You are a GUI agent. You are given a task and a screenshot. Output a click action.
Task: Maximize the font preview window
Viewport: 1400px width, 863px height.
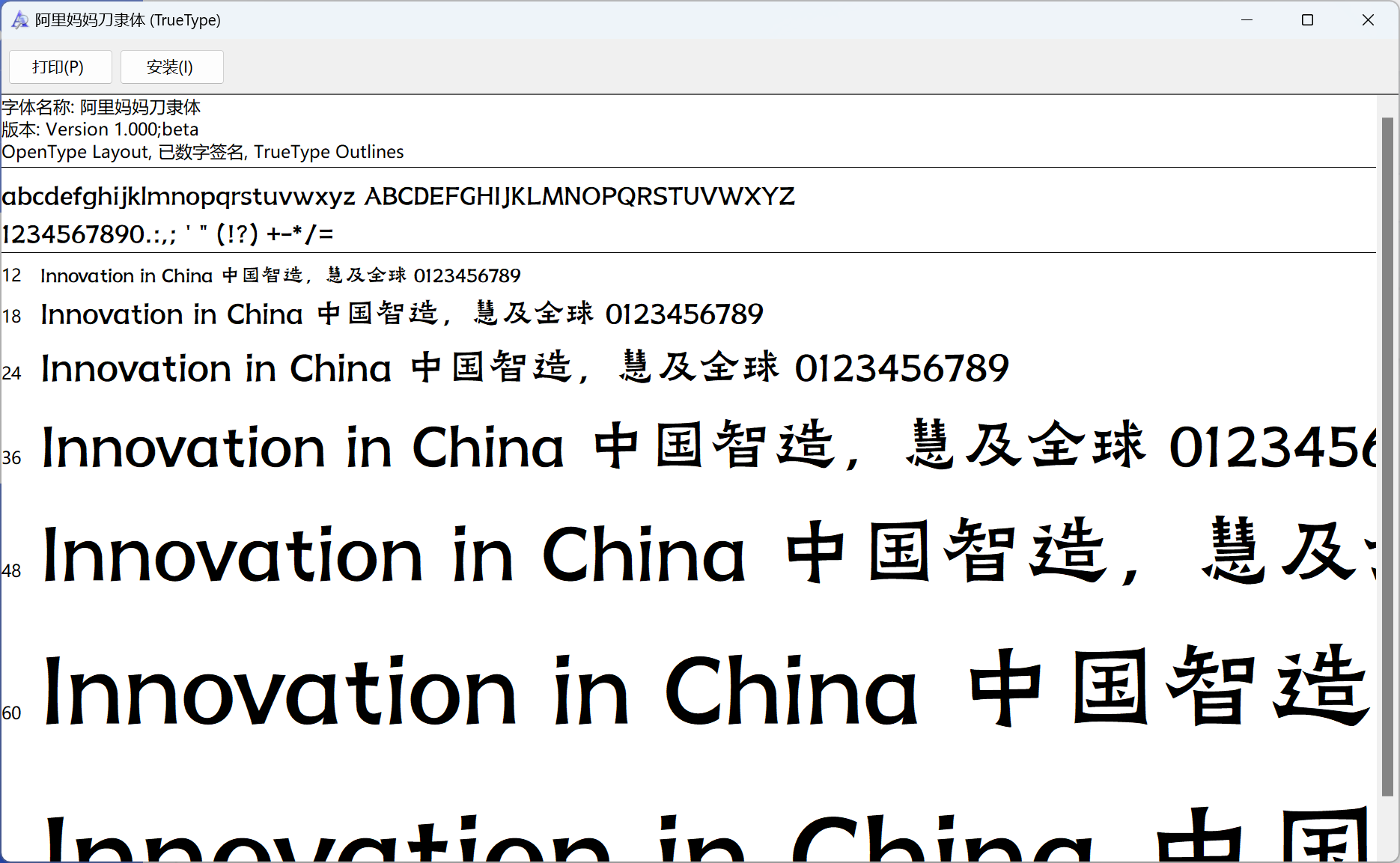click(1307, 20)
